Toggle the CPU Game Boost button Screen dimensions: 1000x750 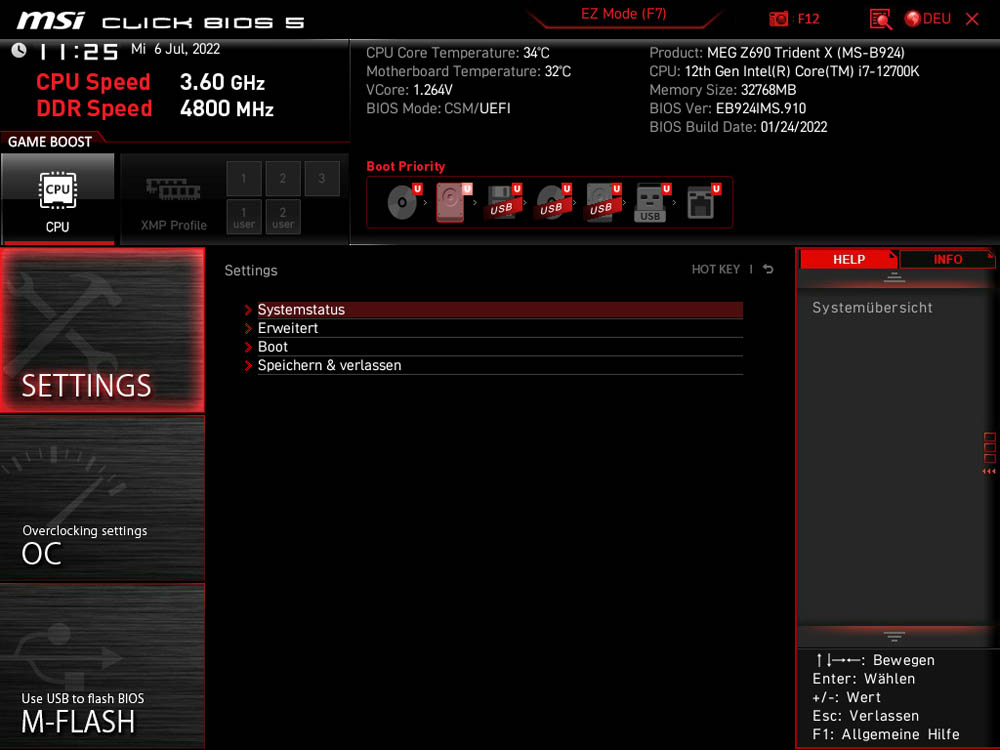point(58,199)
